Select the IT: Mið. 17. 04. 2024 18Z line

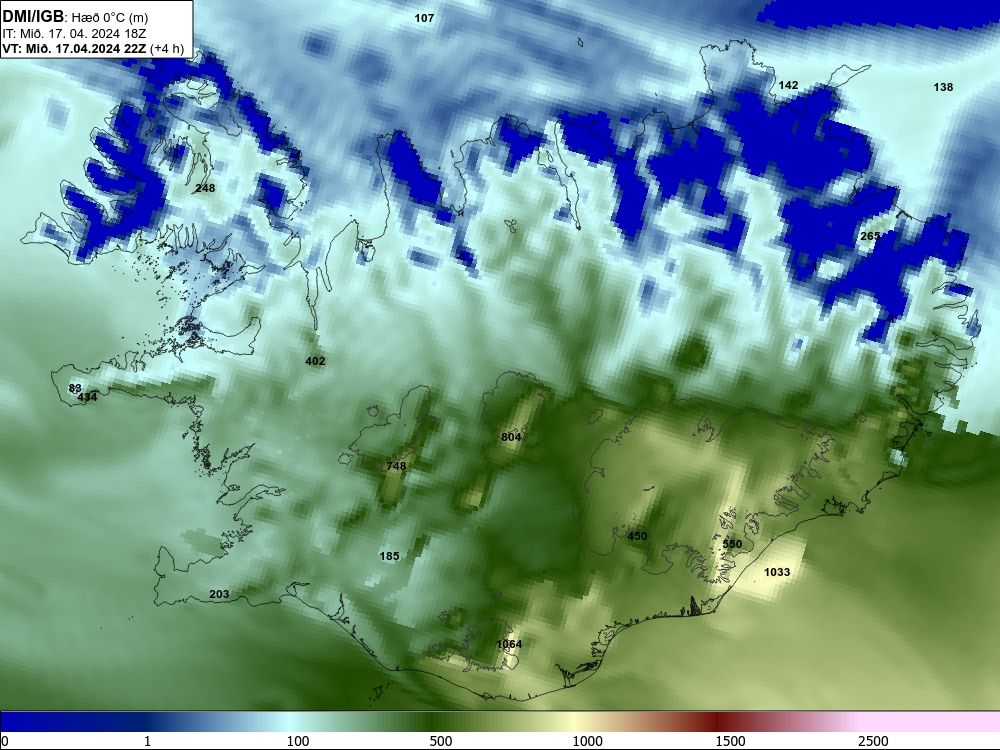pos(74,34)
